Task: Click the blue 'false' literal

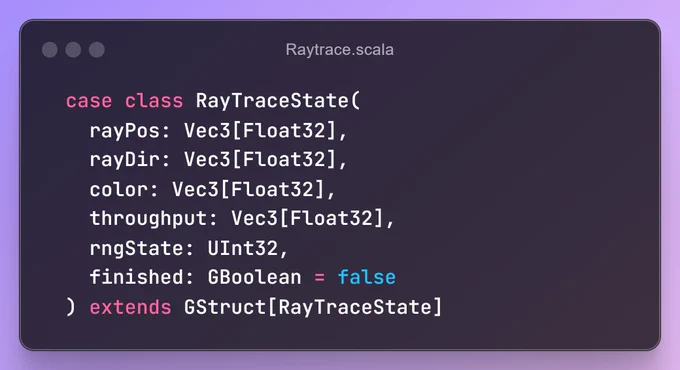Action: 366,277
